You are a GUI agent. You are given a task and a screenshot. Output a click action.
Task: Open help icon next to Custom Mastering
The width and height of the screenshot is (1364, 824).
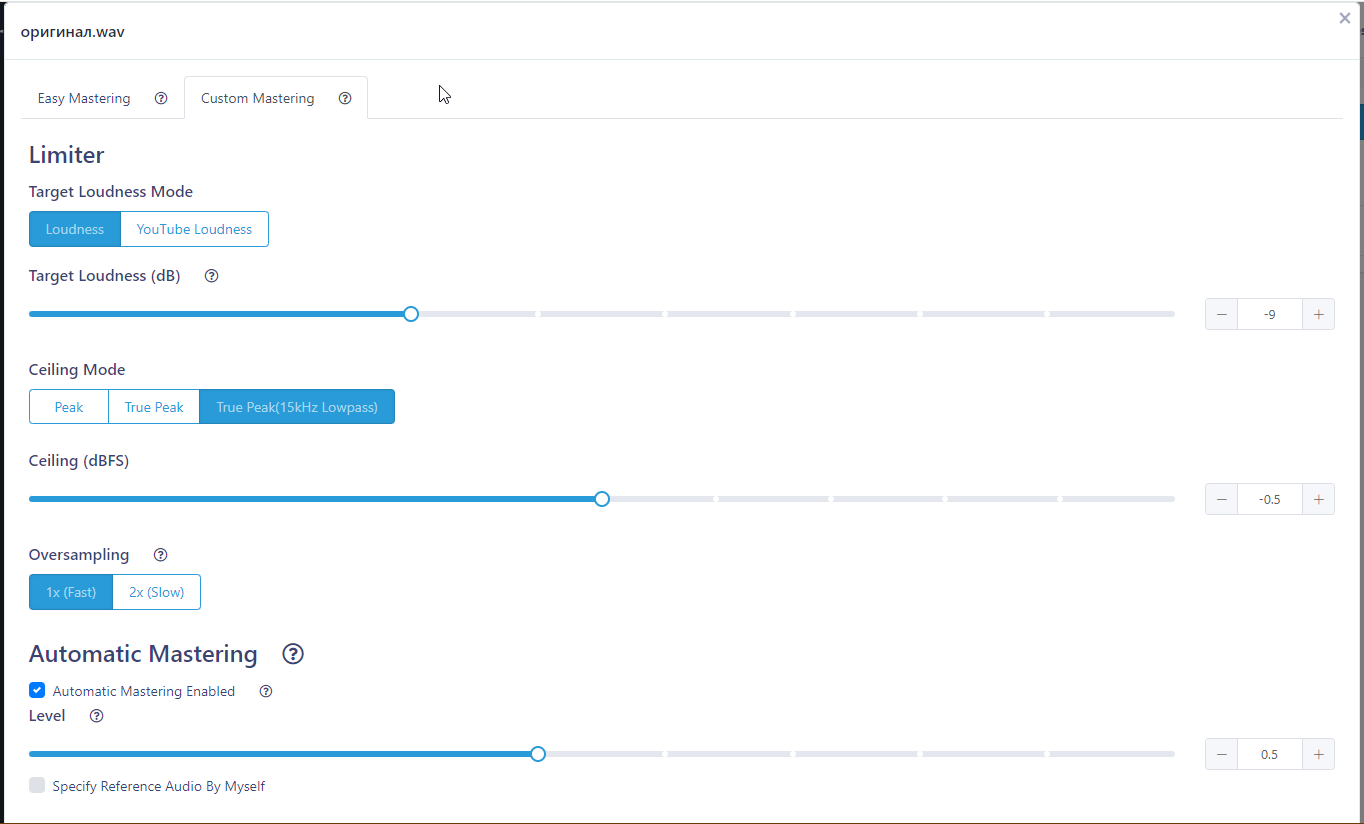click(345, 98)
